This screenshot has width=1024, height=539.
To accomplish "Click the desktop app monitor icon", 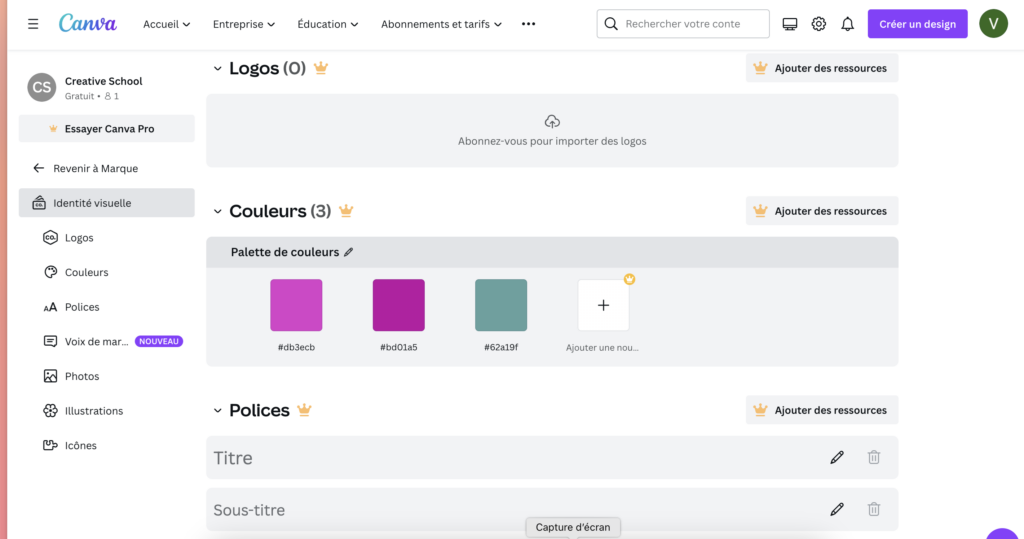I will pos(789,24).
